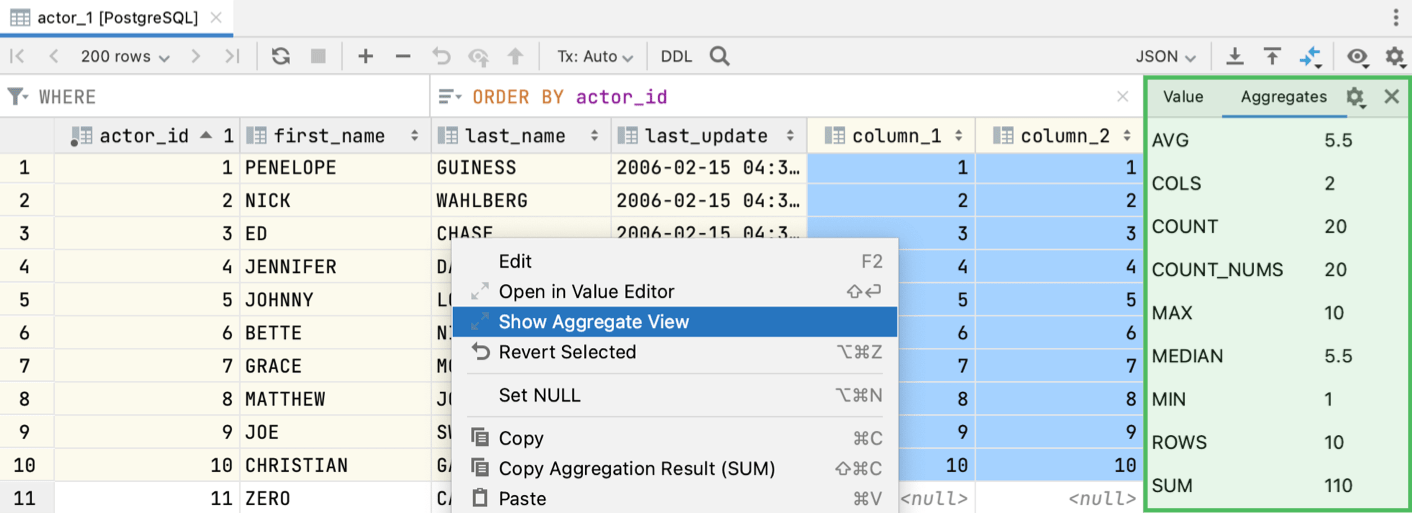
Task: Switch to the Aggregates tab
Action: tap(1284, 97)
